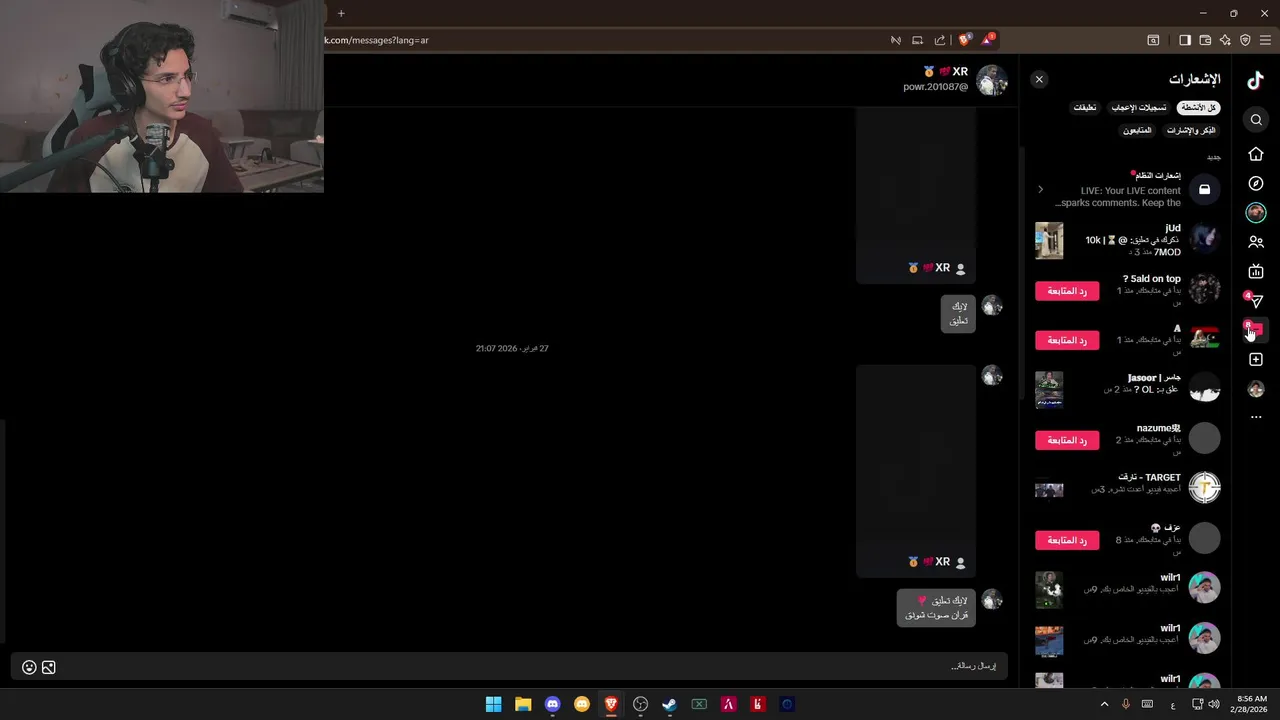The height and width of the screenshot is (720, 1280).
Task: Go to the Home feed icon
Action: coord(1256,154)
